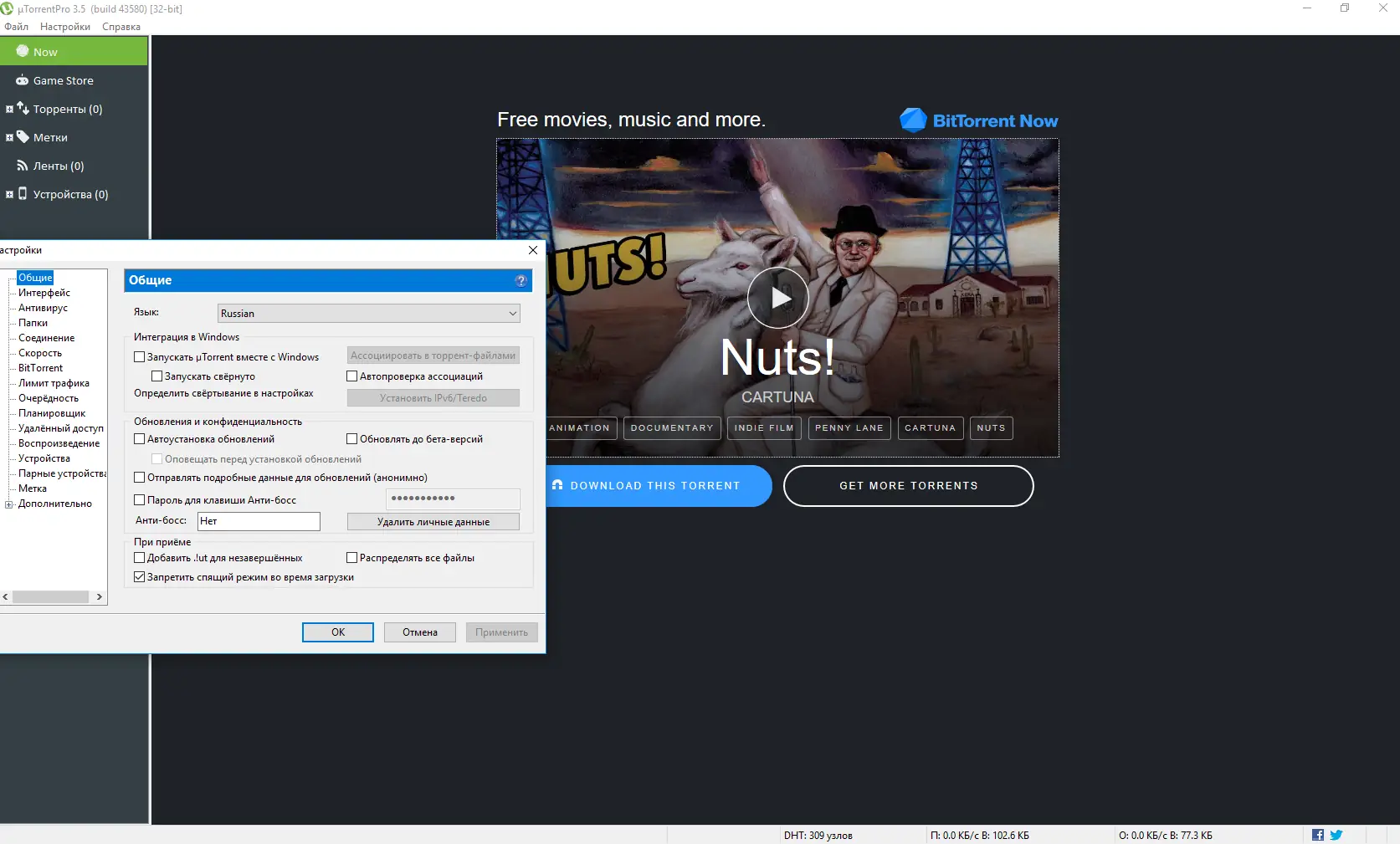Enable Обновлять до бета-версий checkbox
The width and height of the screenshot is (1400, 844).
pos(352,439)
